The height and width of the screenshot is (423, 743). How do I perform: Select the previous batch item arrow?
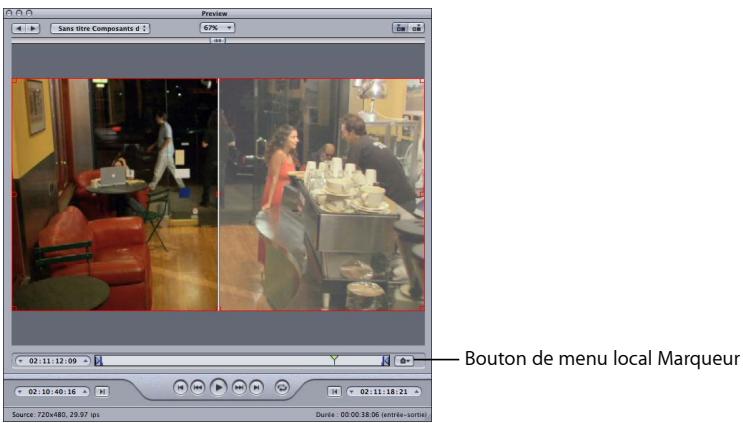click(x=17, y=29)
